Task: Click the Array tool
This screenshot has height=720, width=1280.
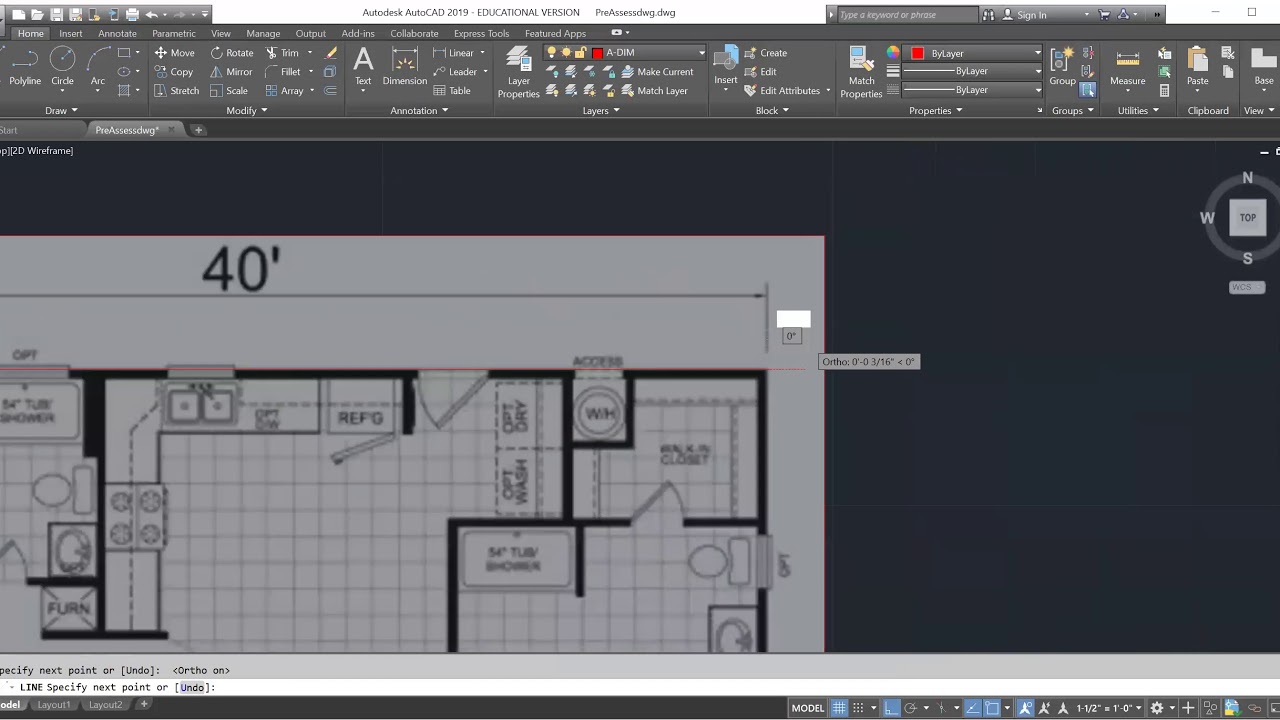Action: point(285,91)
